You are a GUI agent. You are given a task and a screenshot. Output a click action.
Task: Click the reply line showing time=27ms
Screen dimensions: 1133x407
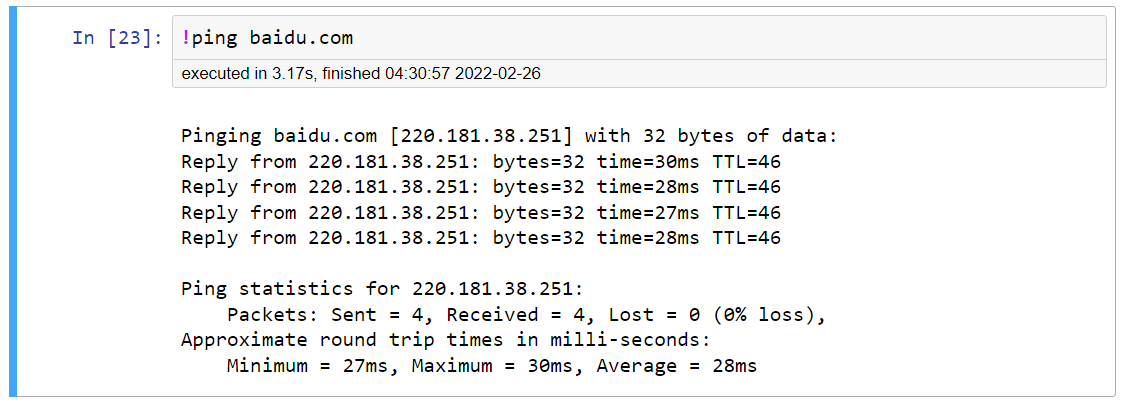480,212
